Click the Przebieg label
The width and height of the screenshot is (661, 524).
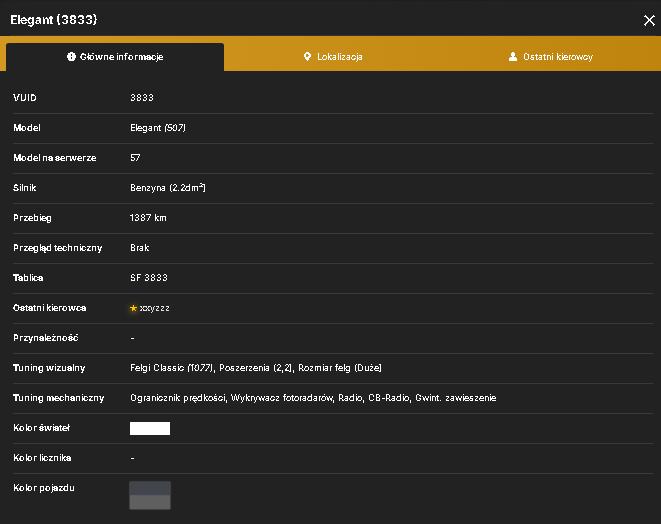(x=32, y=218)
